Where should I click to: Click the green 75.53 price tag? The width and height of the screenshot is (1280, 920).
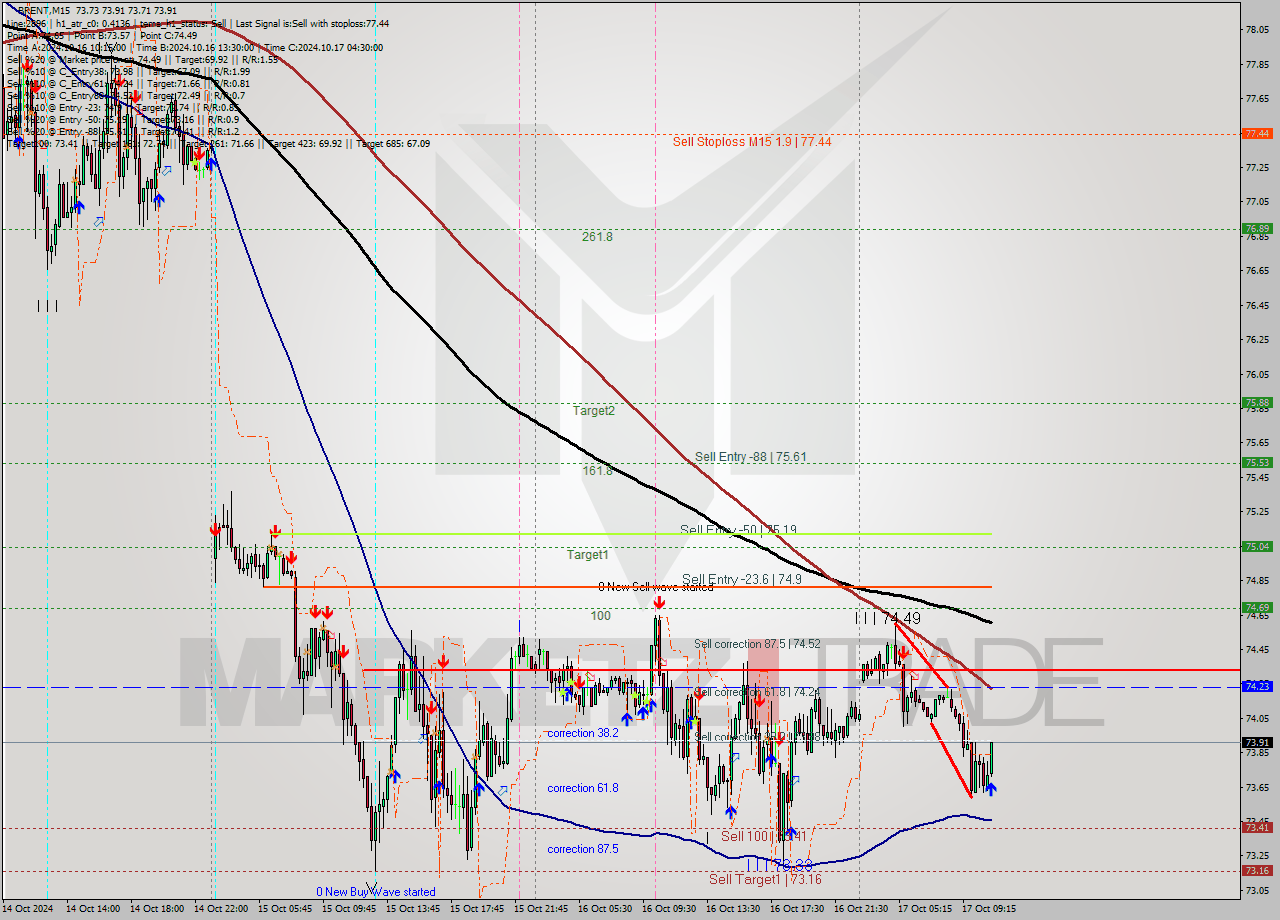pos(1258,462)
